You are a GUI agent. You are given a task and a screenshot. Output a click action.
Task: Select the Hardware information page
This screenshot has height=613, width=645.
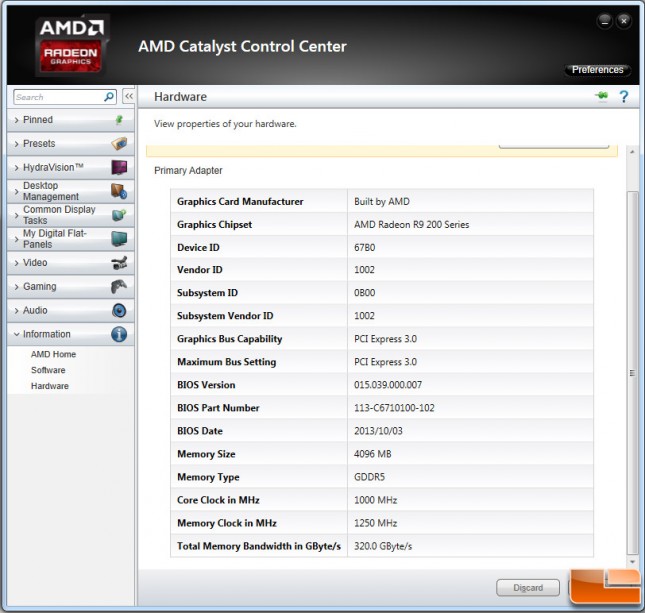50,386
